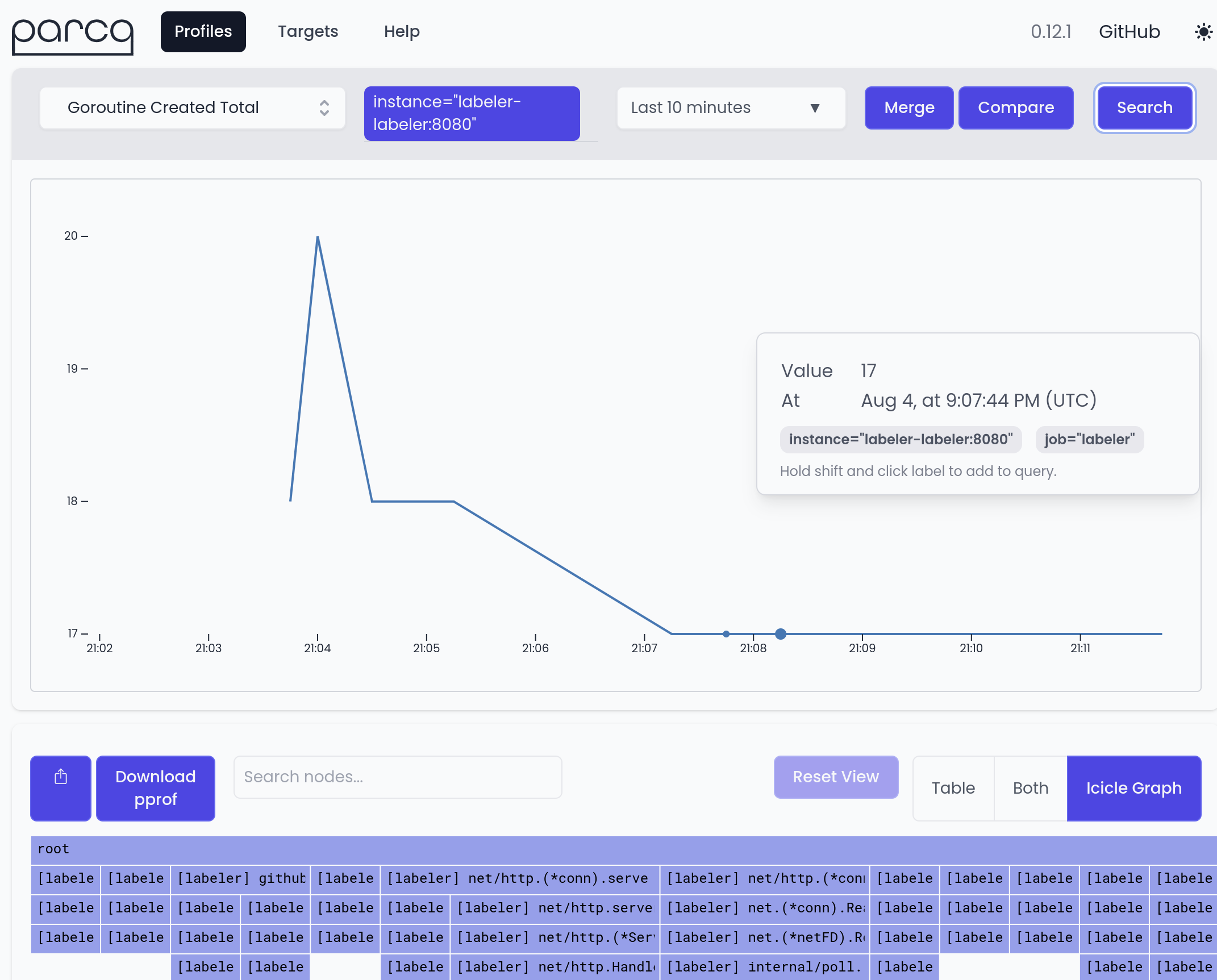Switch to Both view
Image resolution: width=1217 pixels, height=980 pixels.
(1030, 788)
